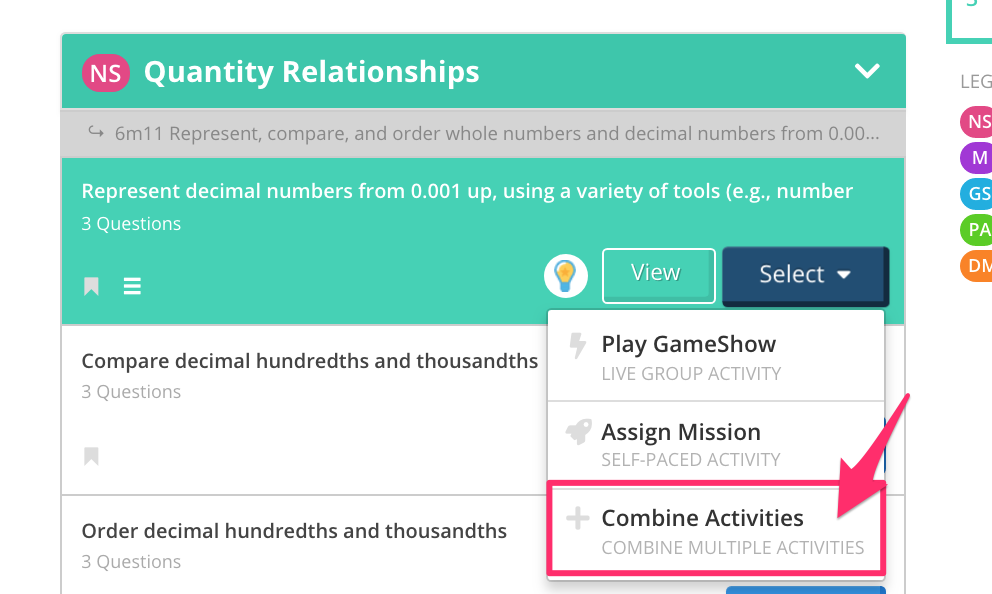The height and width of the screenshot is (594, 992).
Task: Click the View button
Action: 657,272
